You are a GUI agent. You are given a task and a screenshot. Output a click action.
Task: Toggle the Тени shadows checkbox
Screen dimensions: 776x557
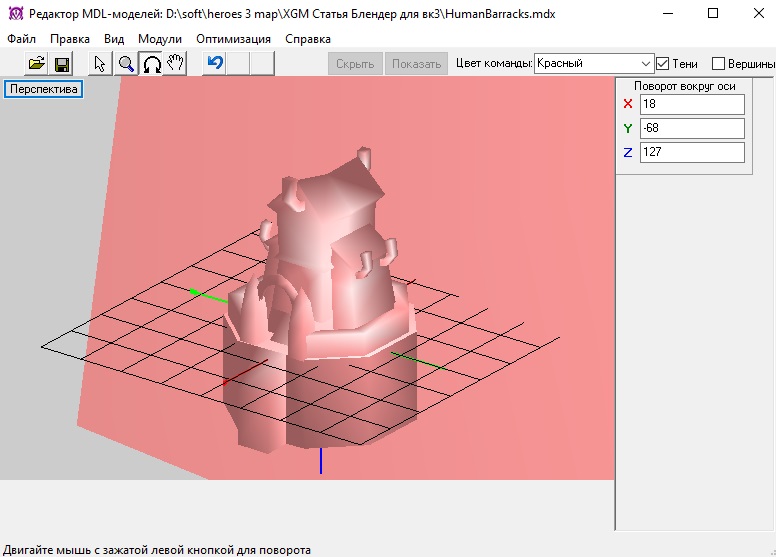pos(663,63)
